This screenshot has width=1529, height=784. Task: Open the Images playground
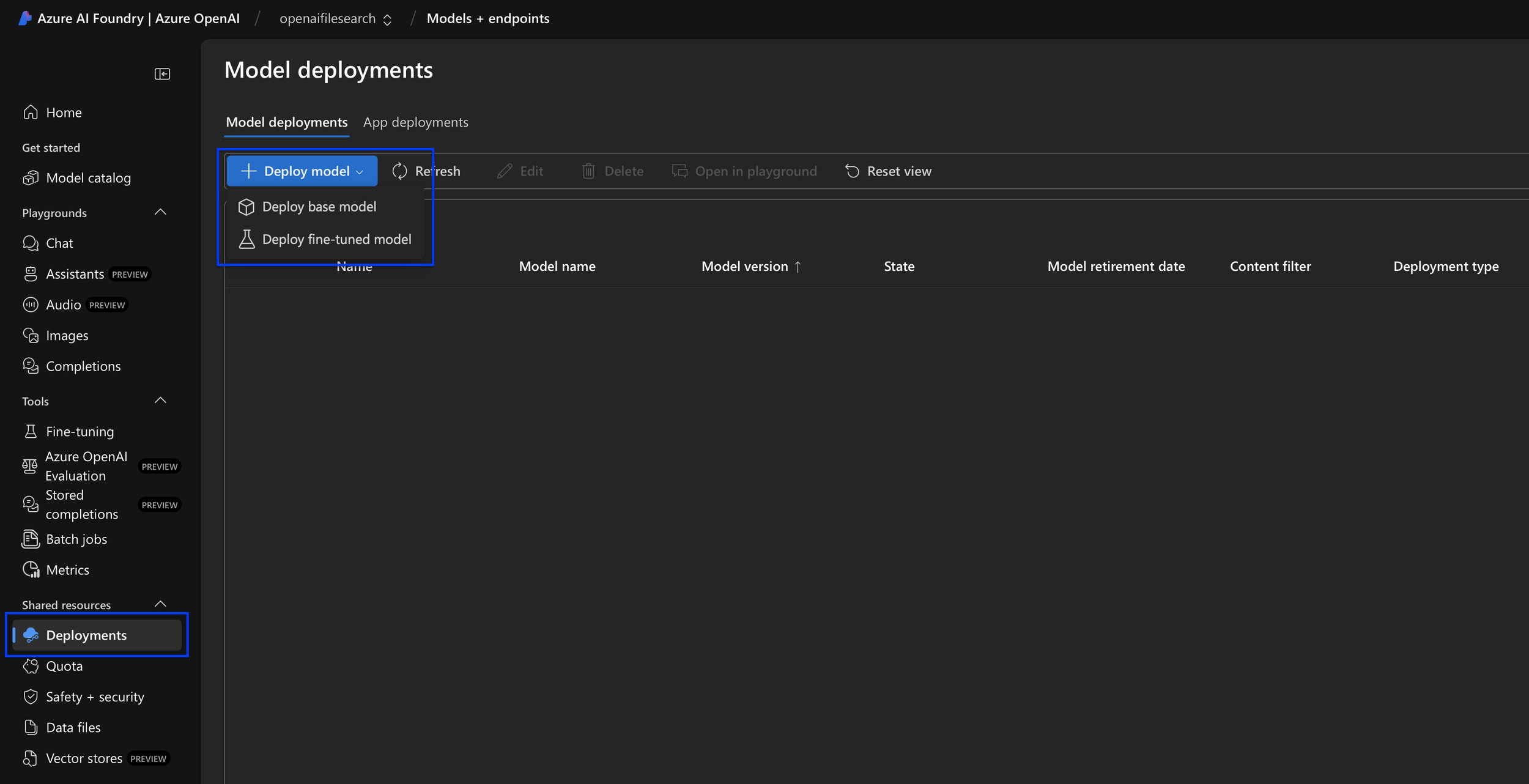coord(67,335)
